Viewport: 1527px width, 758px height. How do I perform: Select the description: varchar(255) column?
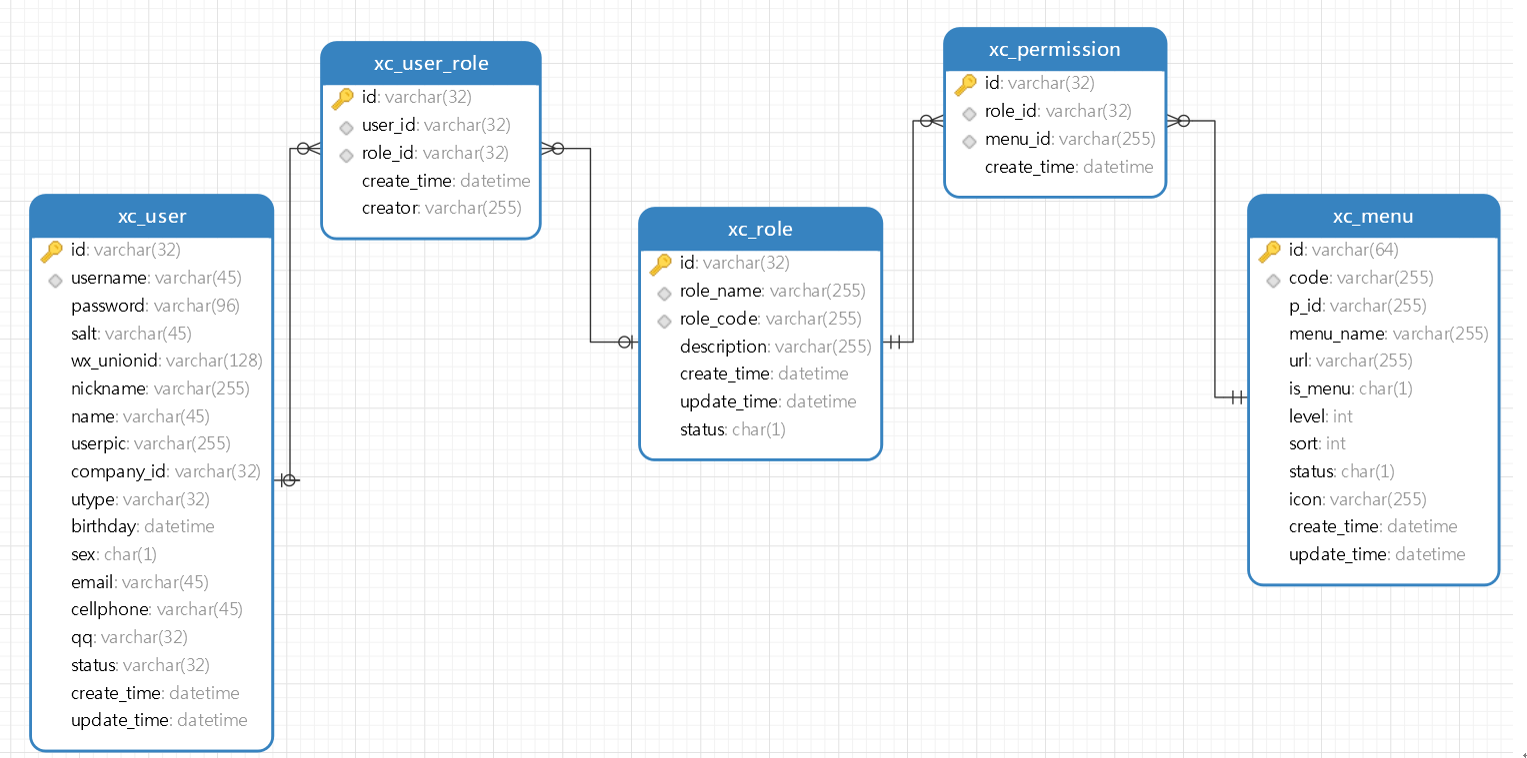(x=776, y=346)
